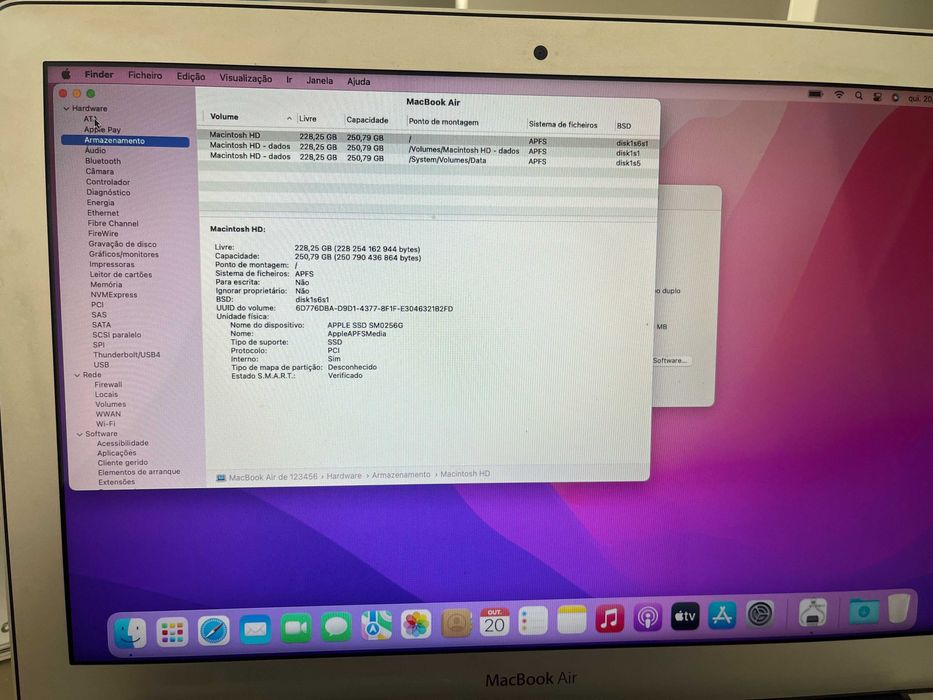Image resolution: width=933 pixels, height=700 pixels.
Task: Open Launchpad in the Dock
Action: [172, 632]
